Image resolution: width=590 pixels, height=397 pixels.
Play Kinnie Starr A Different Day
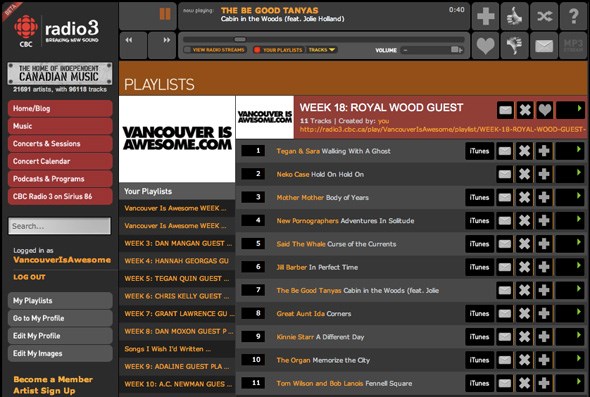tap(570, 337)
